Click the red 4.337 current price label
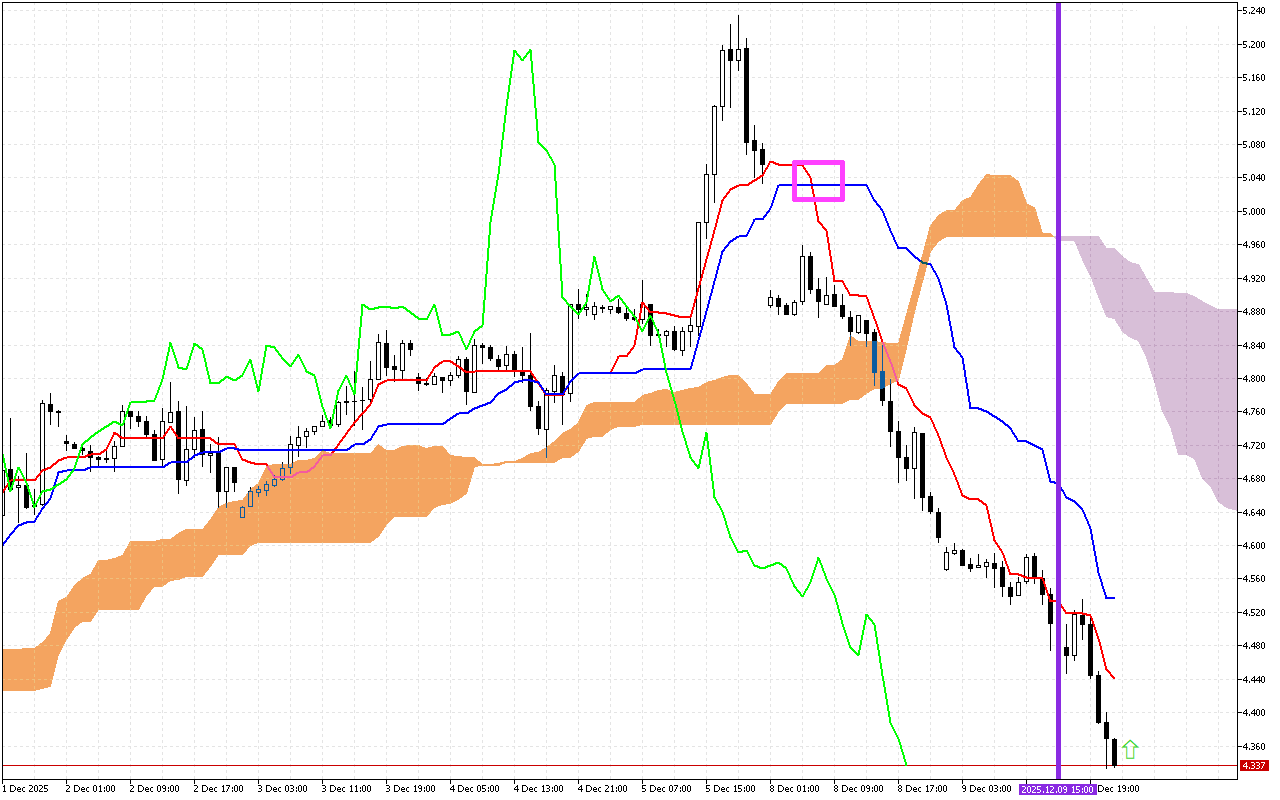Image resolution: width=1280 pixels, height=800 pixels. tap(1253, 766)
